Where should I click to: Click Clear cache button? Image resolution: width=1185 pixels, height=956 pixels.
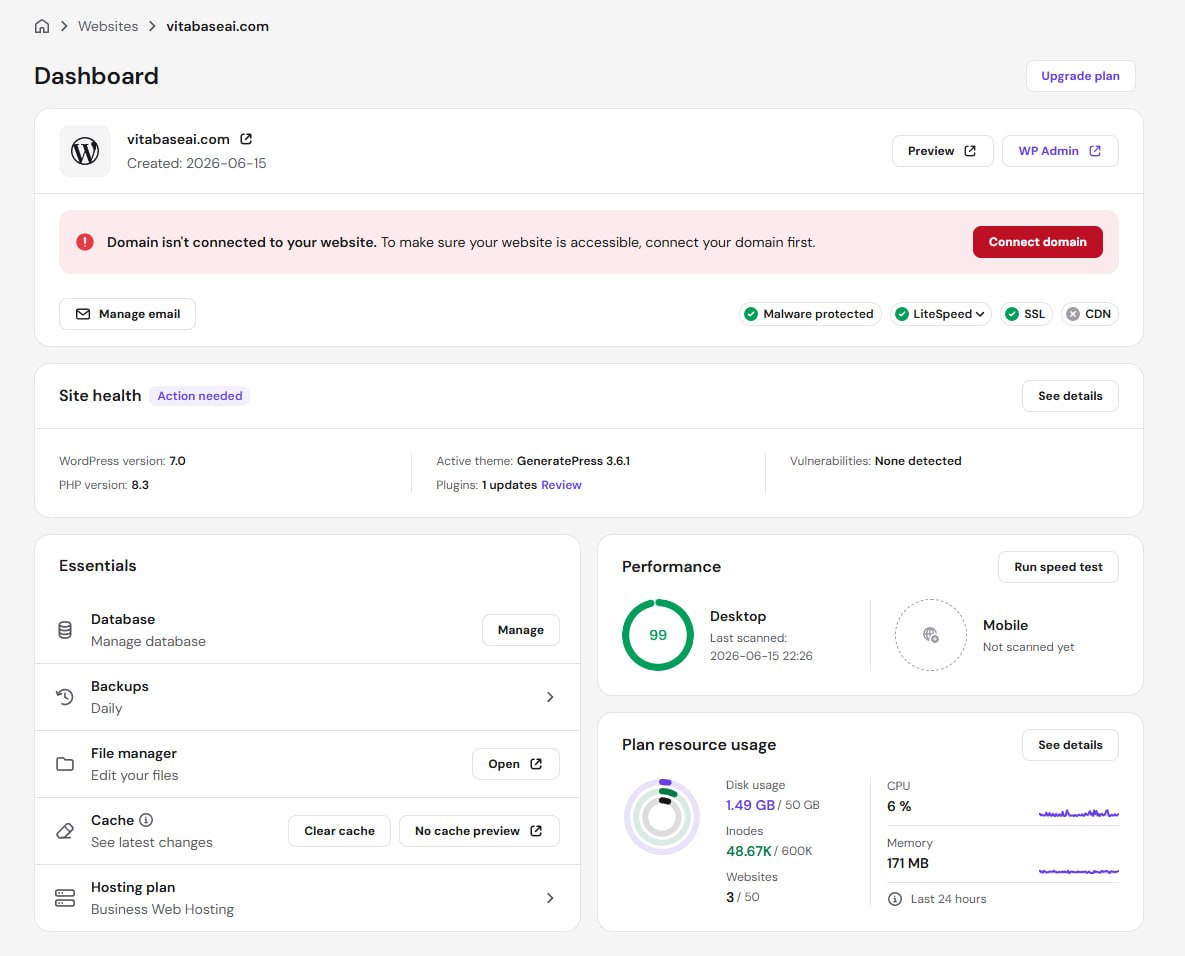[339, 831]
